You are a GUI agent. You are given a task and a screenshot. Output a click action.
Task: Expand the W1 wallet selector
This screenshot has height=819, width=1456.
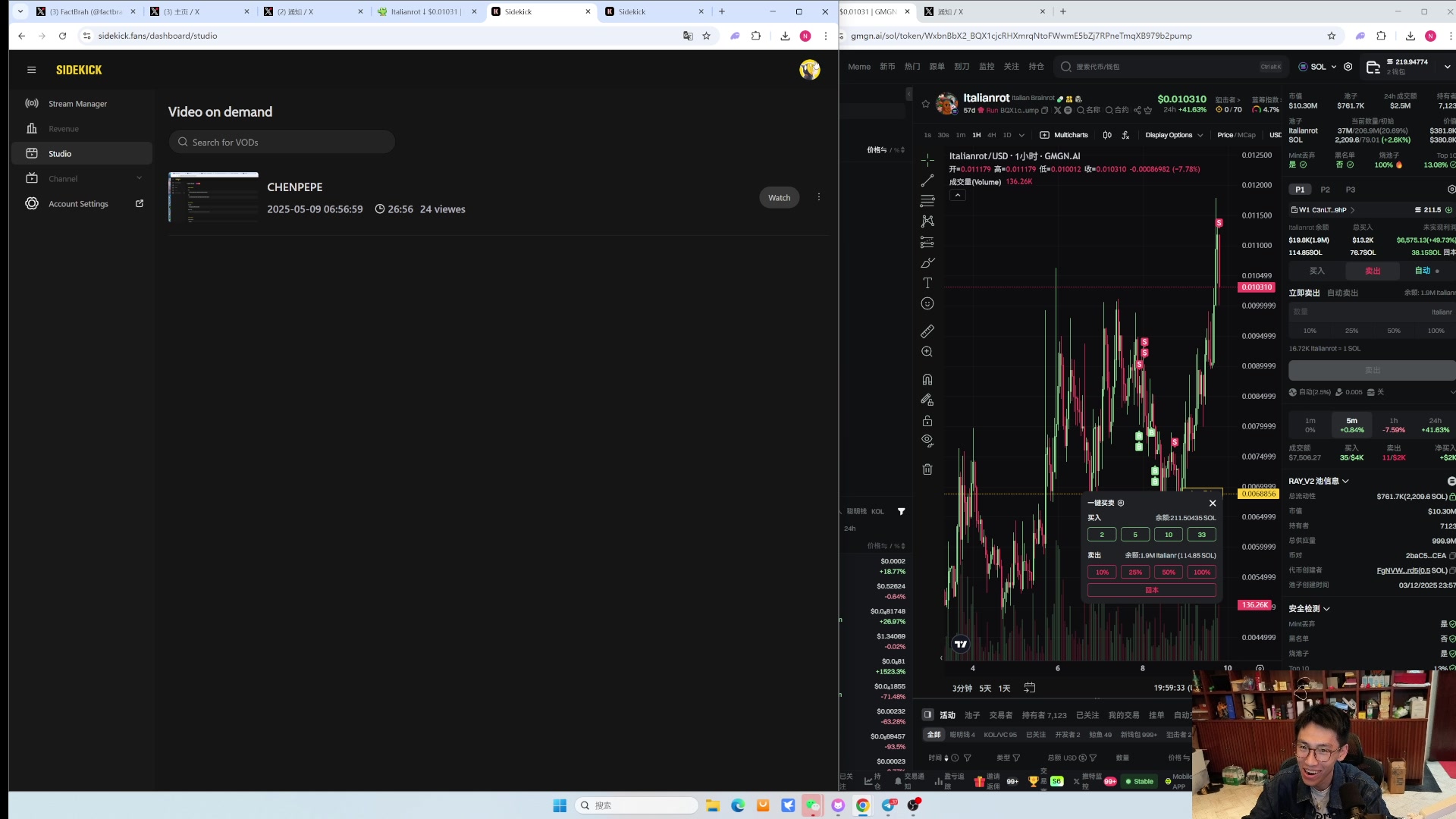point(1323,210)
